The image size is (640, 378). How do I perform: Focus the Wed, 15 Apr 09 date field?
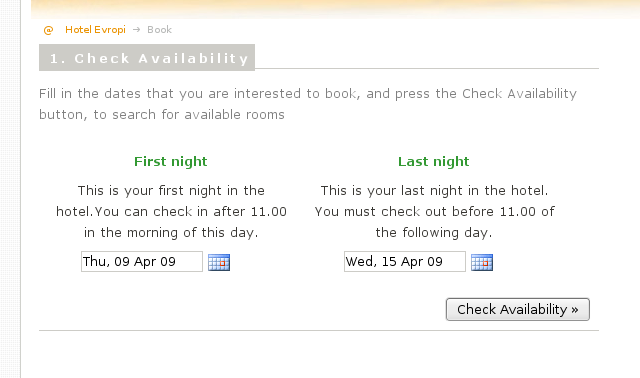[x=404, y=262]
